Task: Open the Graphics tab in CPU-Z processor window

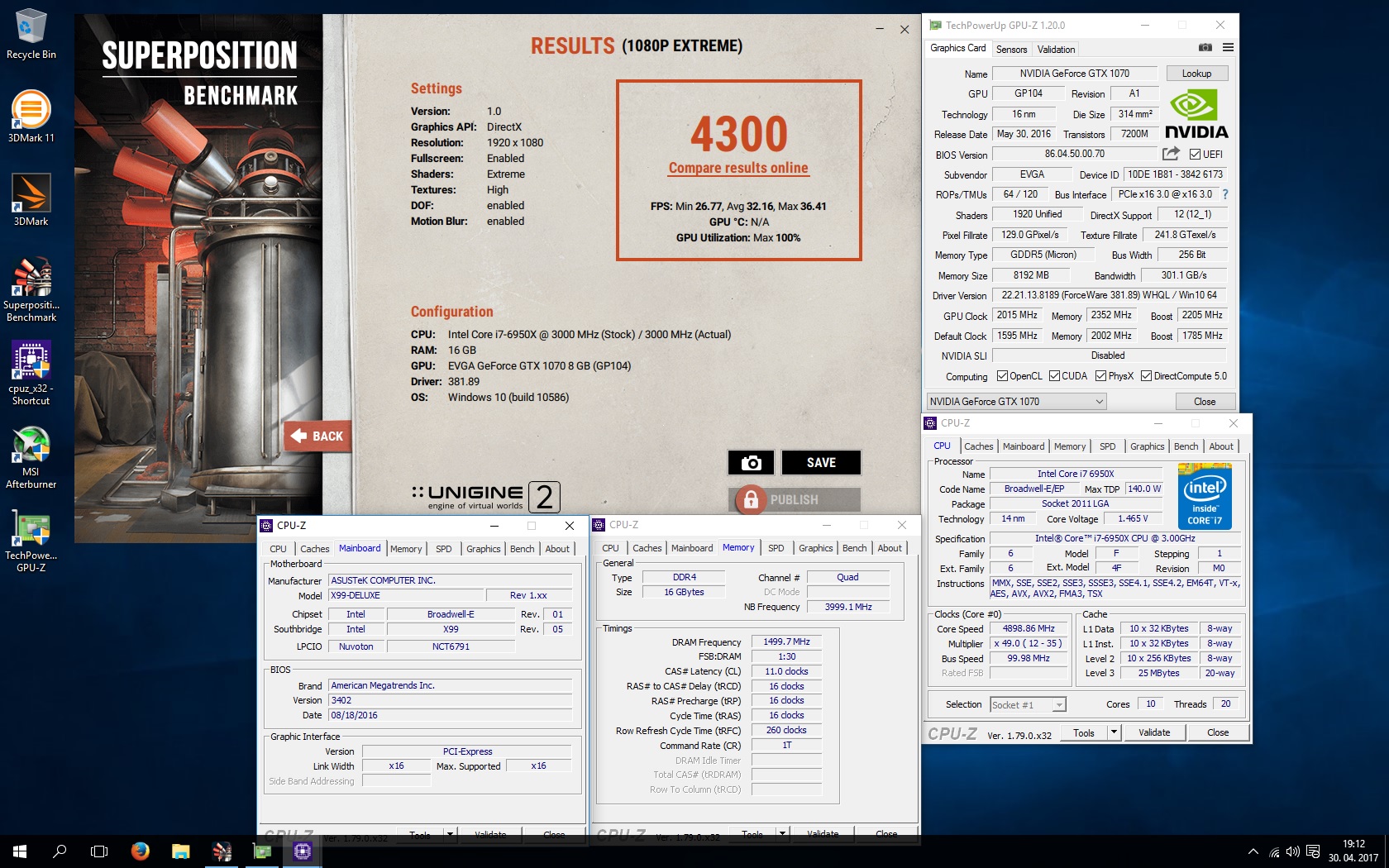Action: pos(1147,446)
